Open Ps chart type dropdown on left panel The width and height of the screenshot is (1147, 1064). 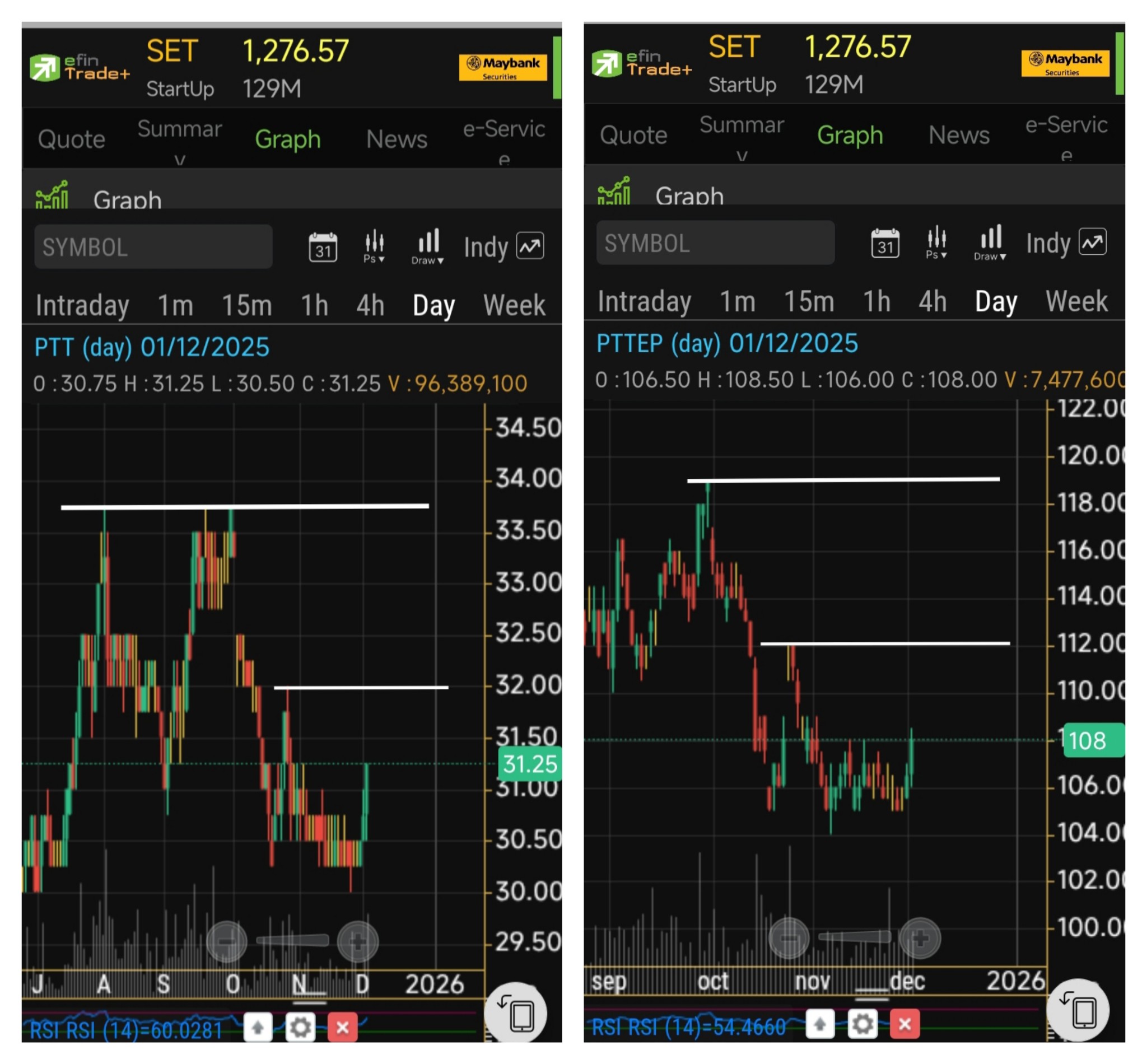pos(374,247)
